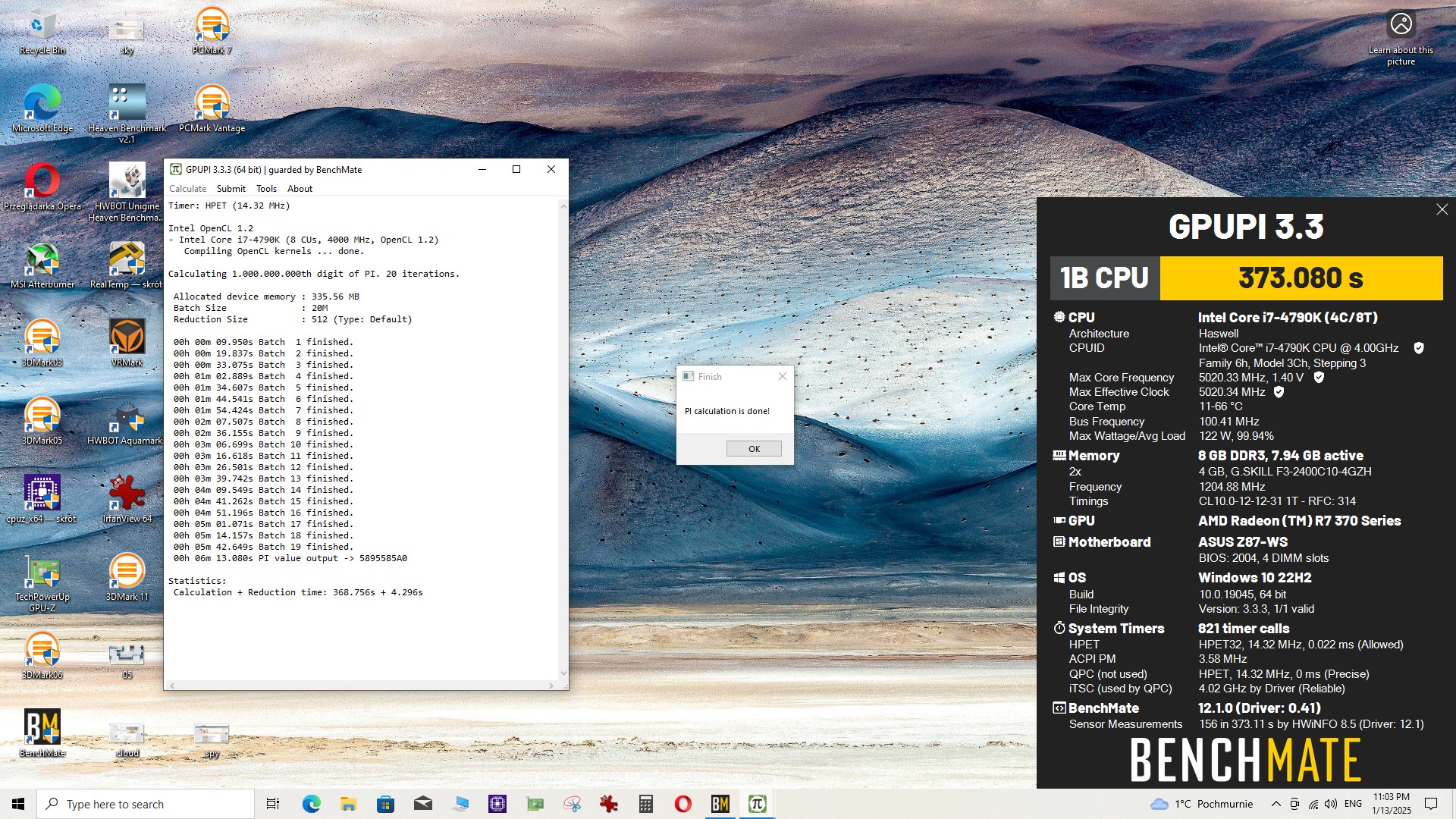The height and width of the screenshot is (819, 1456).
Task: Open the Mail app on the taskbar
Action: (423, 804)
